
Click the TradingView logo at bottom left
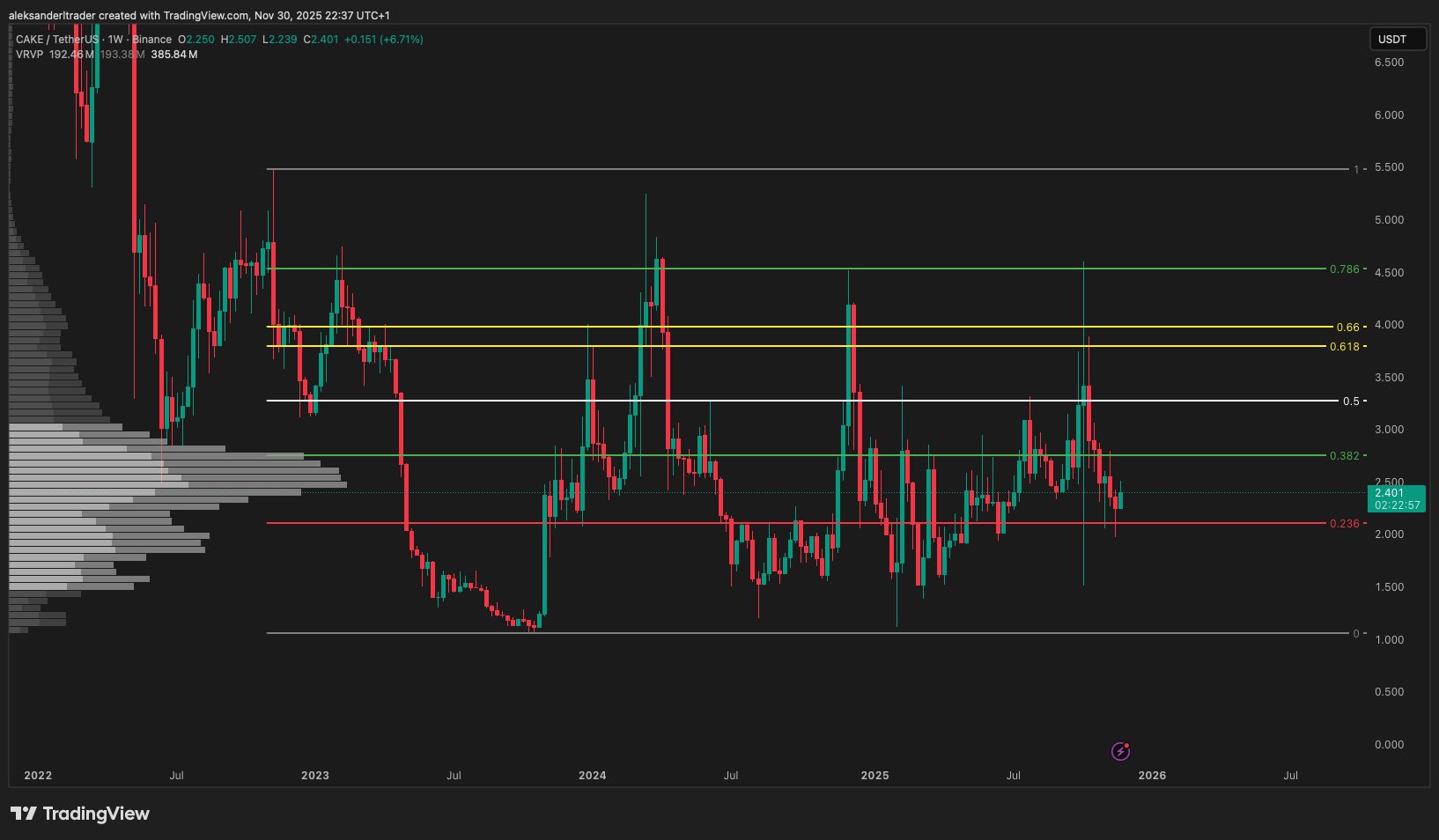(x=80, y=814)
